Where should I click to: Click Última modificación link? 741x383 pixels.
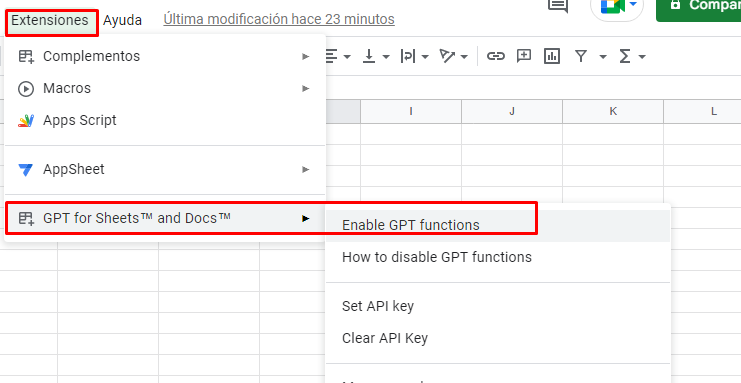tap(279, 19)
